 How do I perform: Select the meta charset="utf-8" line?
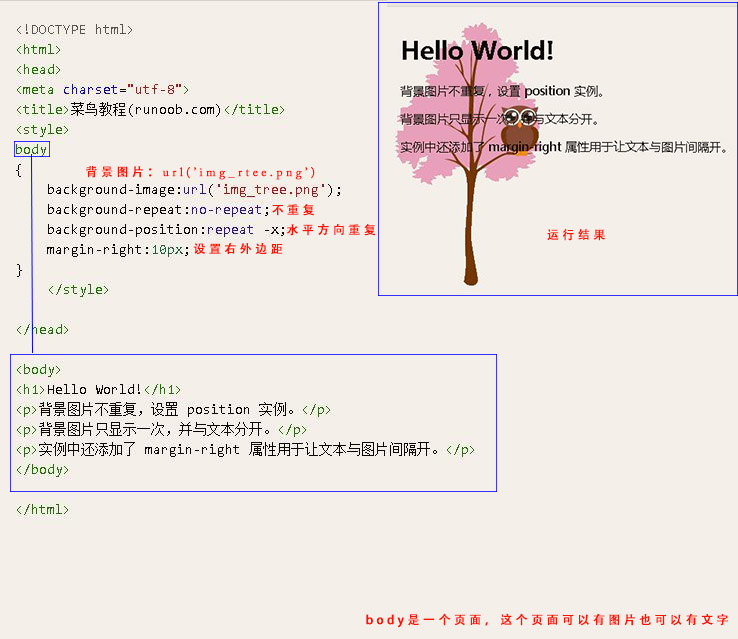pos(102,89)
